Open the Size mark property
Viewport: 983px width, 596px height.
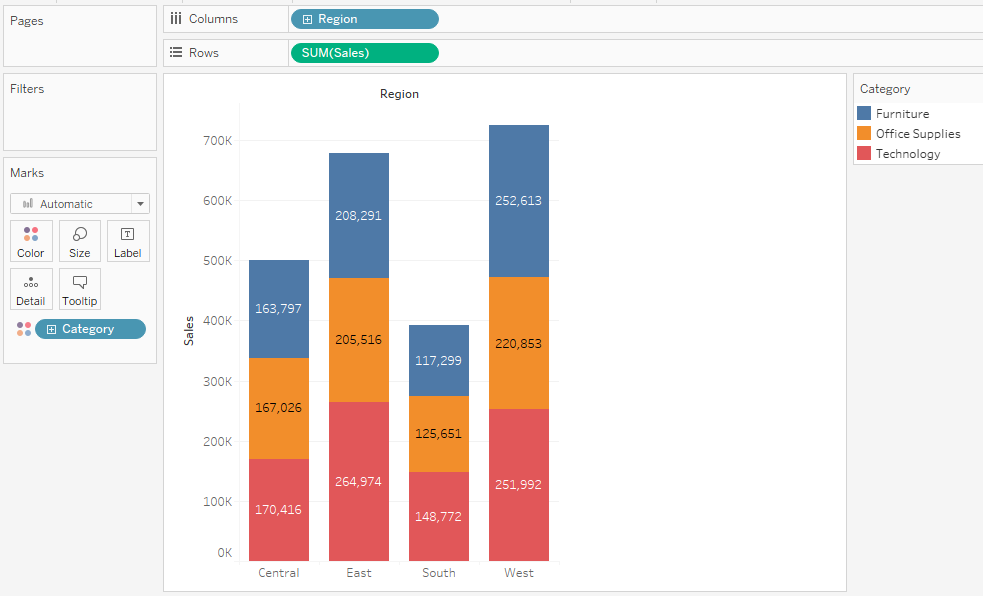(79, 240)
